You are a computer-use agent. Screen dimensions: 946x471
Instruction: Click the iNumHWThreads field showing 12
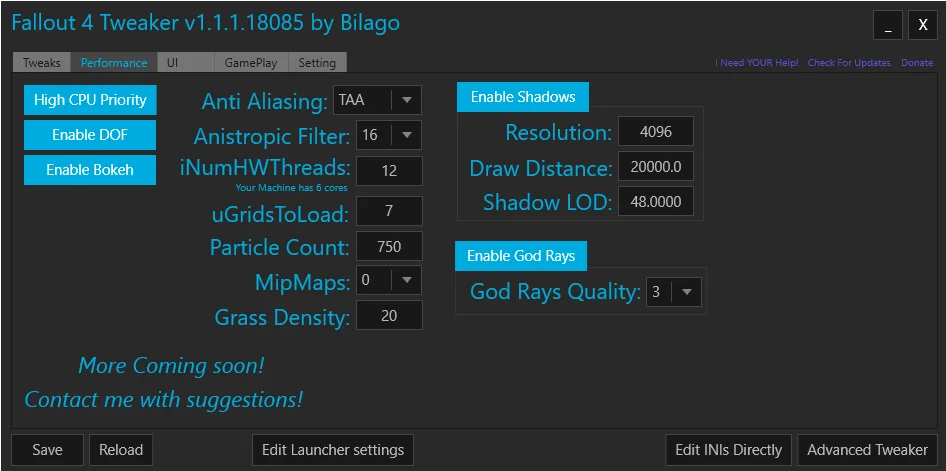[x=389, y=171]
